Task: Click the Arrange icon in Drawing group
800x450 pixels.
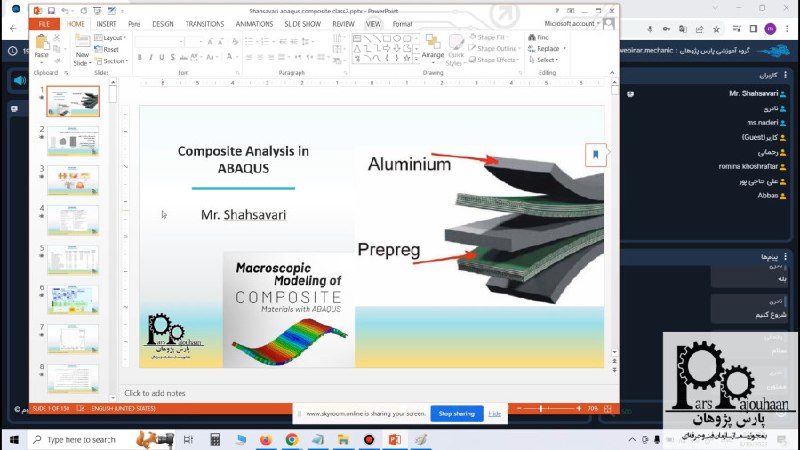Action: [x=433, y=43]
